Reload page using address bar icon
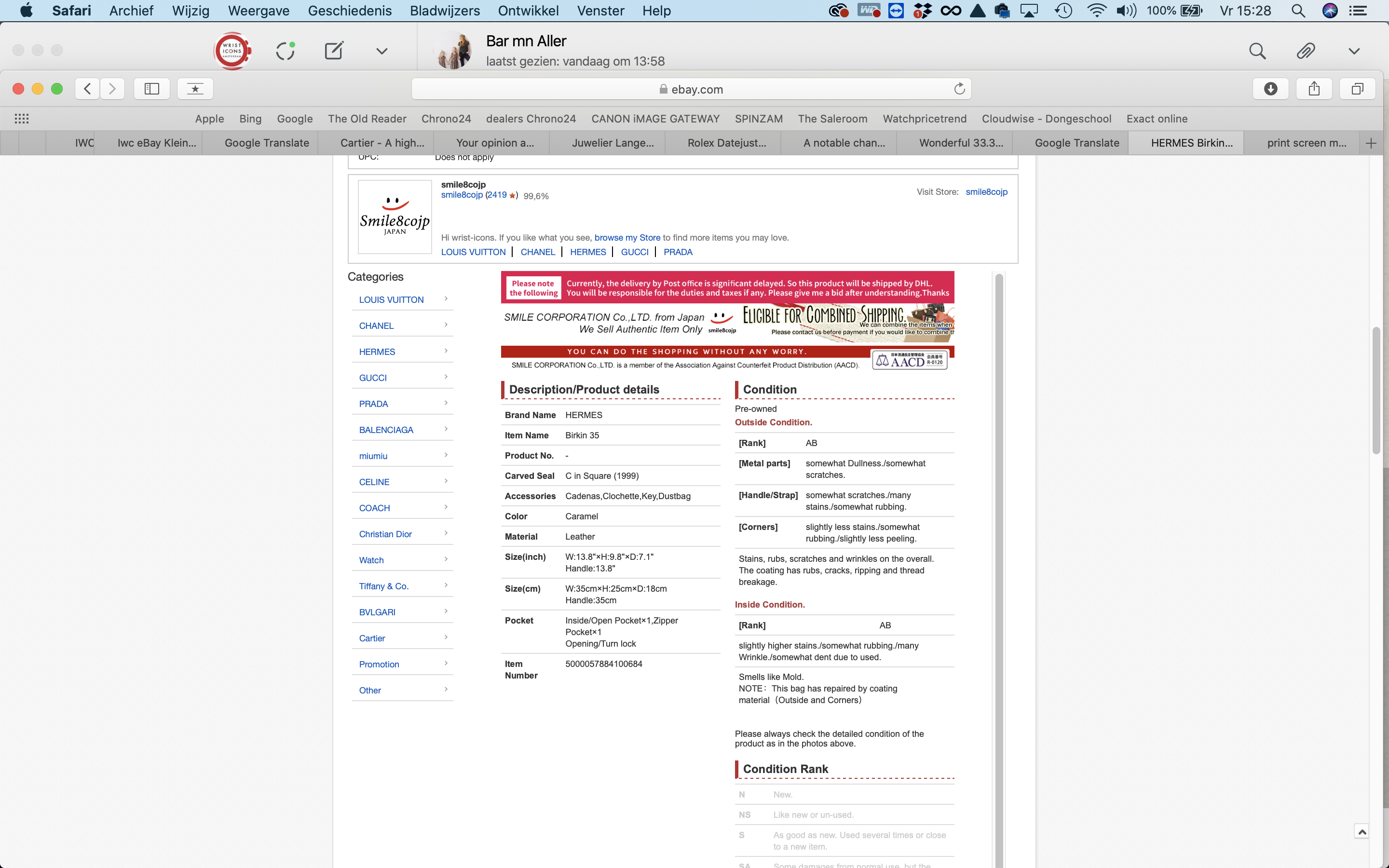This screenshot has height=868, width=1389. pyautogui.click(x=959, y=88)
